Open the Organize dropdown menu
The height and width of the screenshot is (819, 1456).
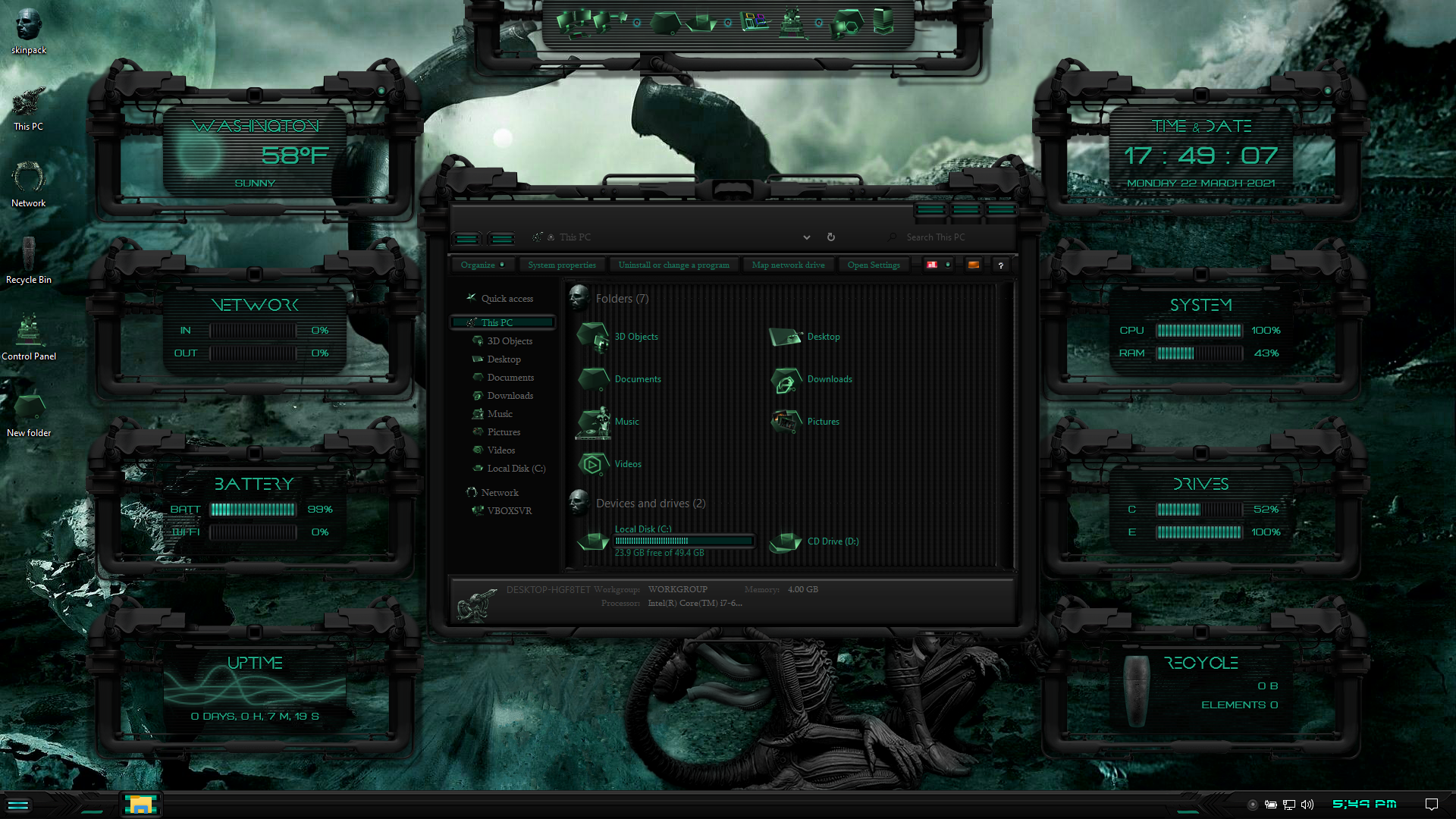tap(482, 265)
